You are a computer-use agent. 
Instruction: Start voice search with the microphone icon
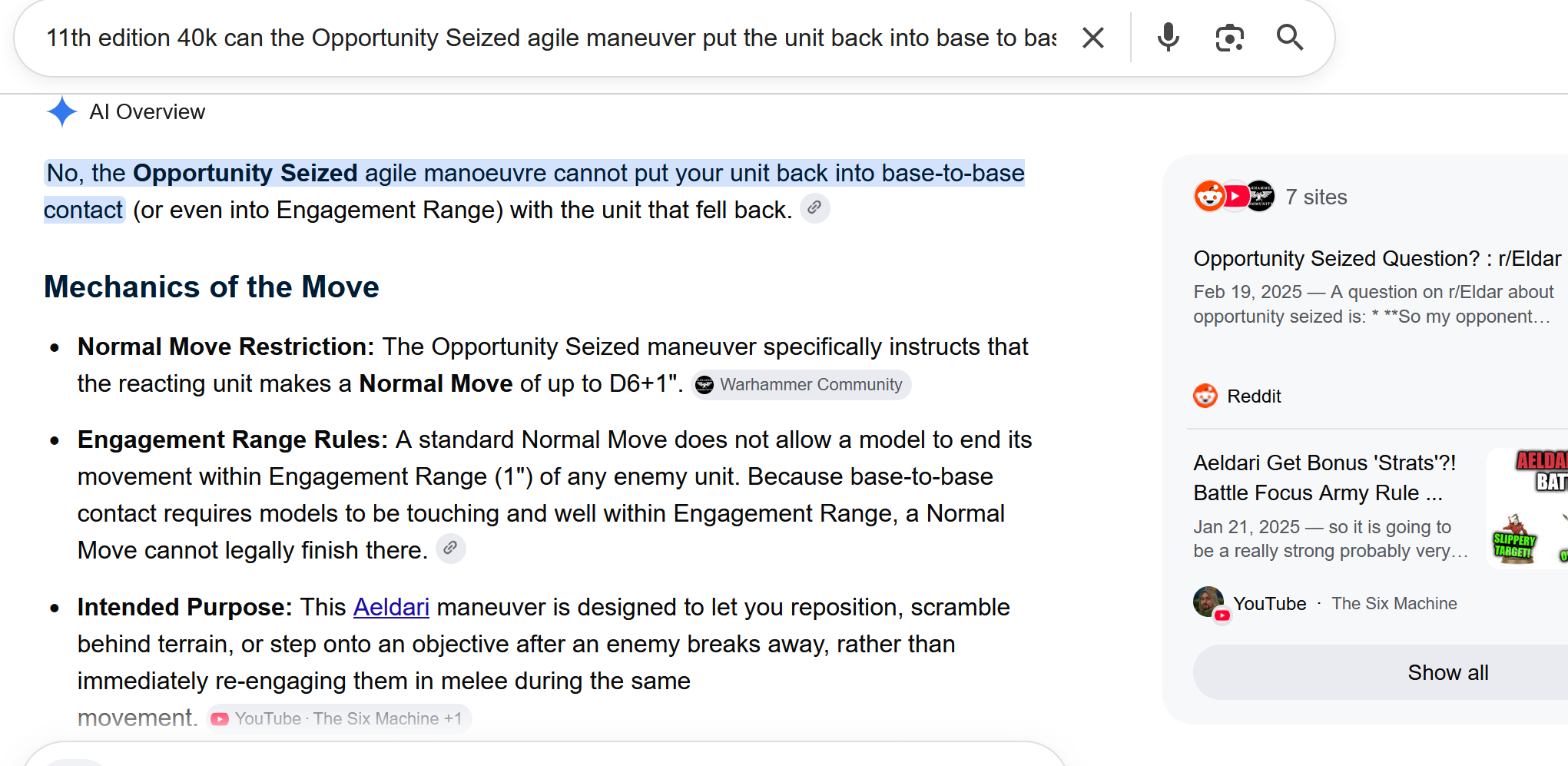point(1168,38)
